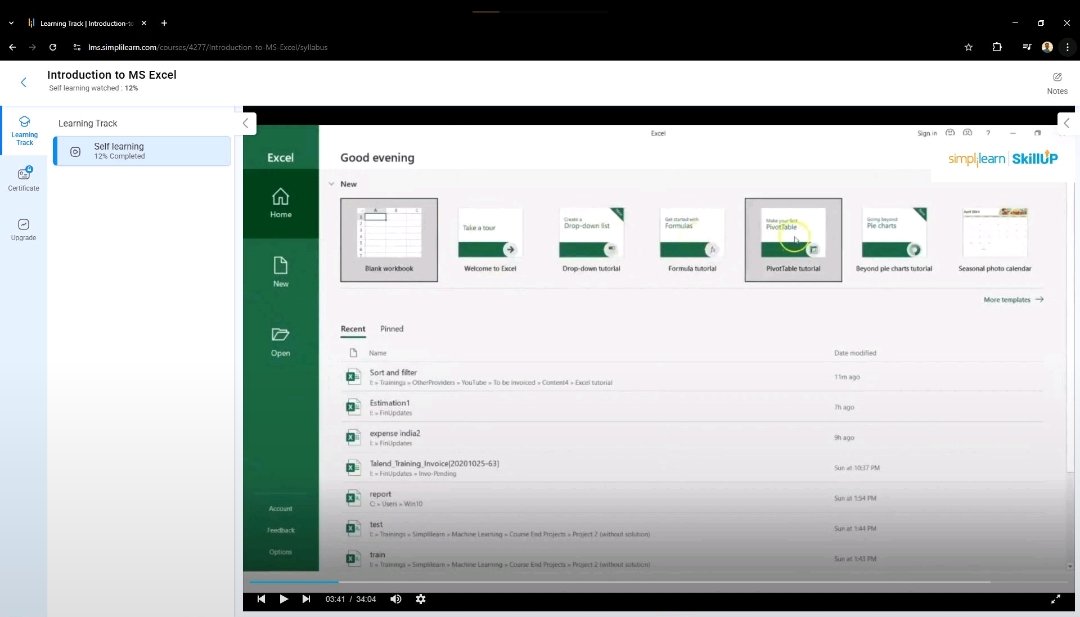Open Talend_Training_Invoice file
This screenshot has height=617, width=1080.
tap(692, 468)
